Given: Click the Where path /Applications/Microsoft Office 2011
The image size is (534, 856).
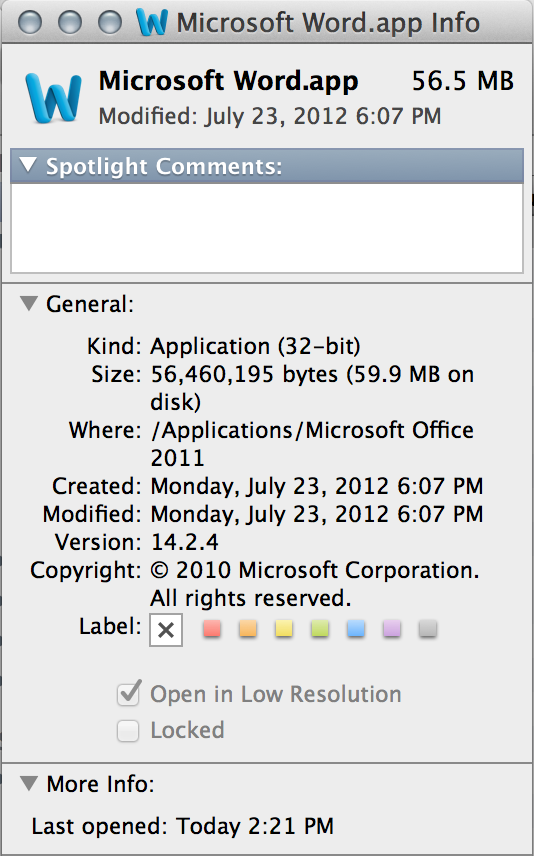Looking at the screenshot, I should click(312, 443).
